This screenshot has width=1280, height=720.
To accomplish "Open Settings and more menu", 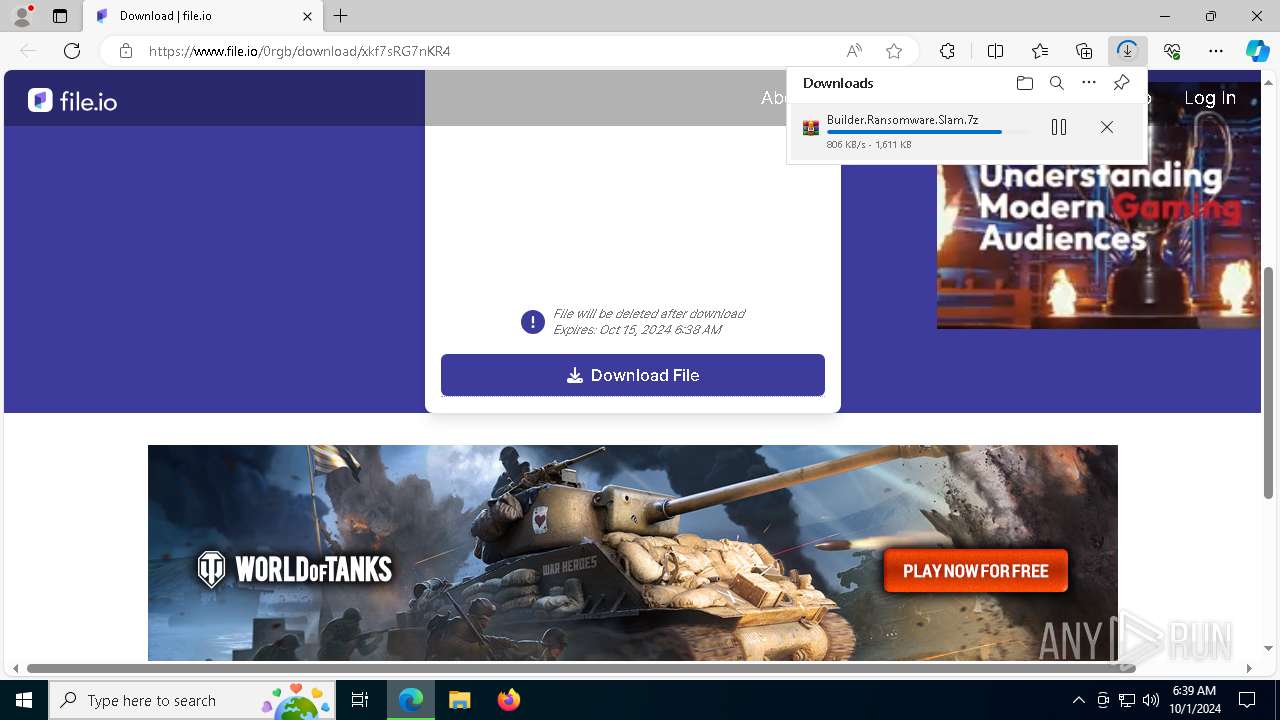I will 1216,51.
